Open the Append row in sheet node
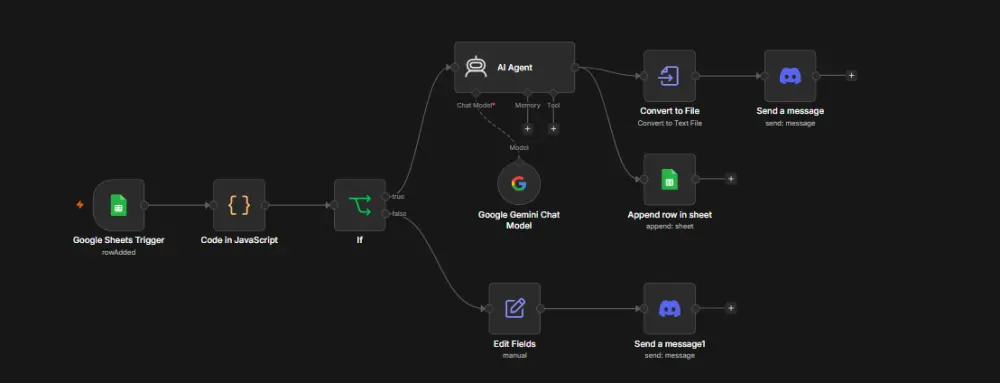The height and width of the screenshot is (383, 1000). pos(670,179)
